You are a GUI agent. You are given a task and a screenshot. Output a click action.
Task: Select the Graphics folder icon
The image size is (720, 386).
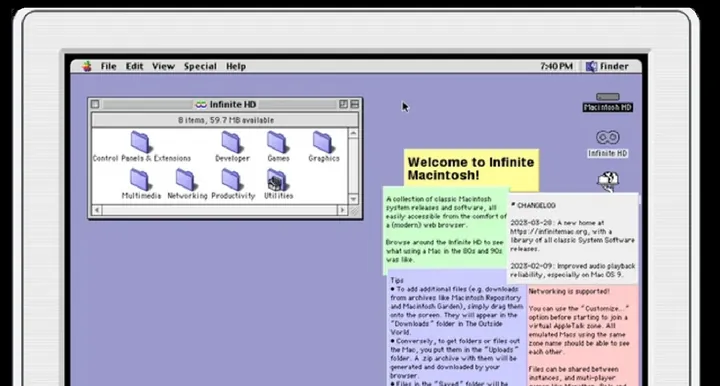click(323, 142)
